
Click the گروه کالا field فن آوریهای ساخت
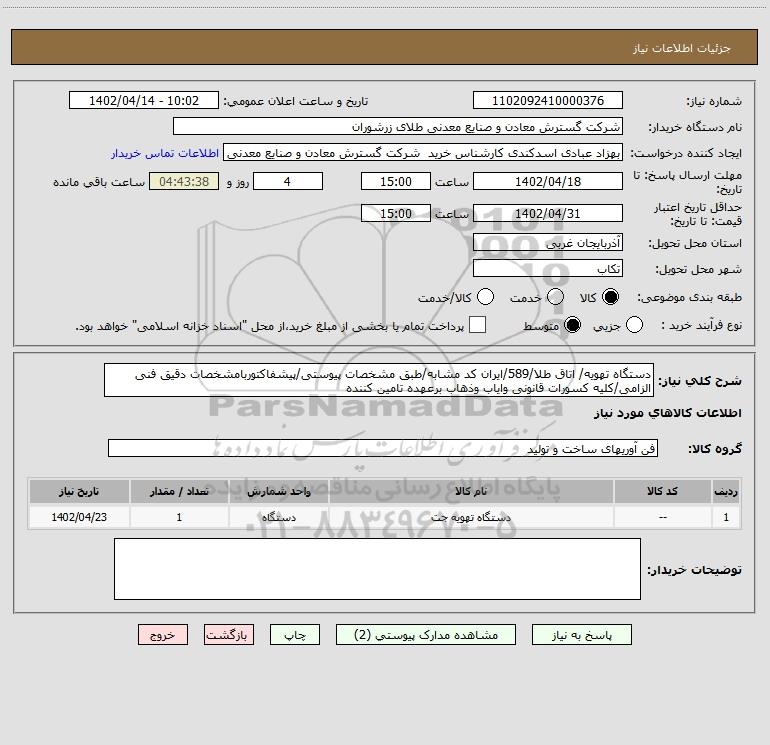pyautogui.click(x=383, y=448)
